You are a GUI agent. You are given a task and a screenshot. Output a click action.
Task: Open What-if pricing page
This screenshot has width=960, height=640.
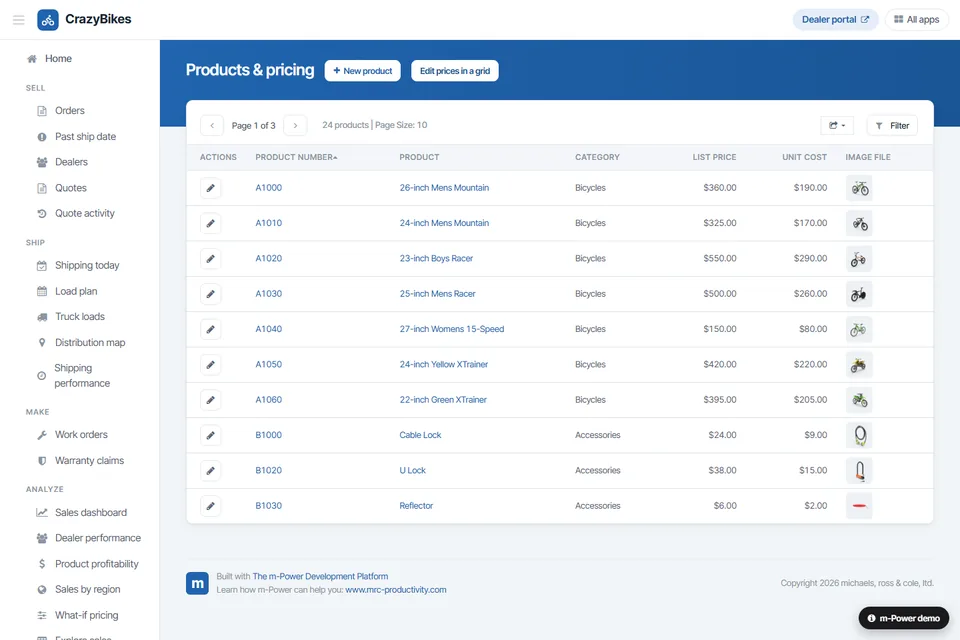pos(78,616)
